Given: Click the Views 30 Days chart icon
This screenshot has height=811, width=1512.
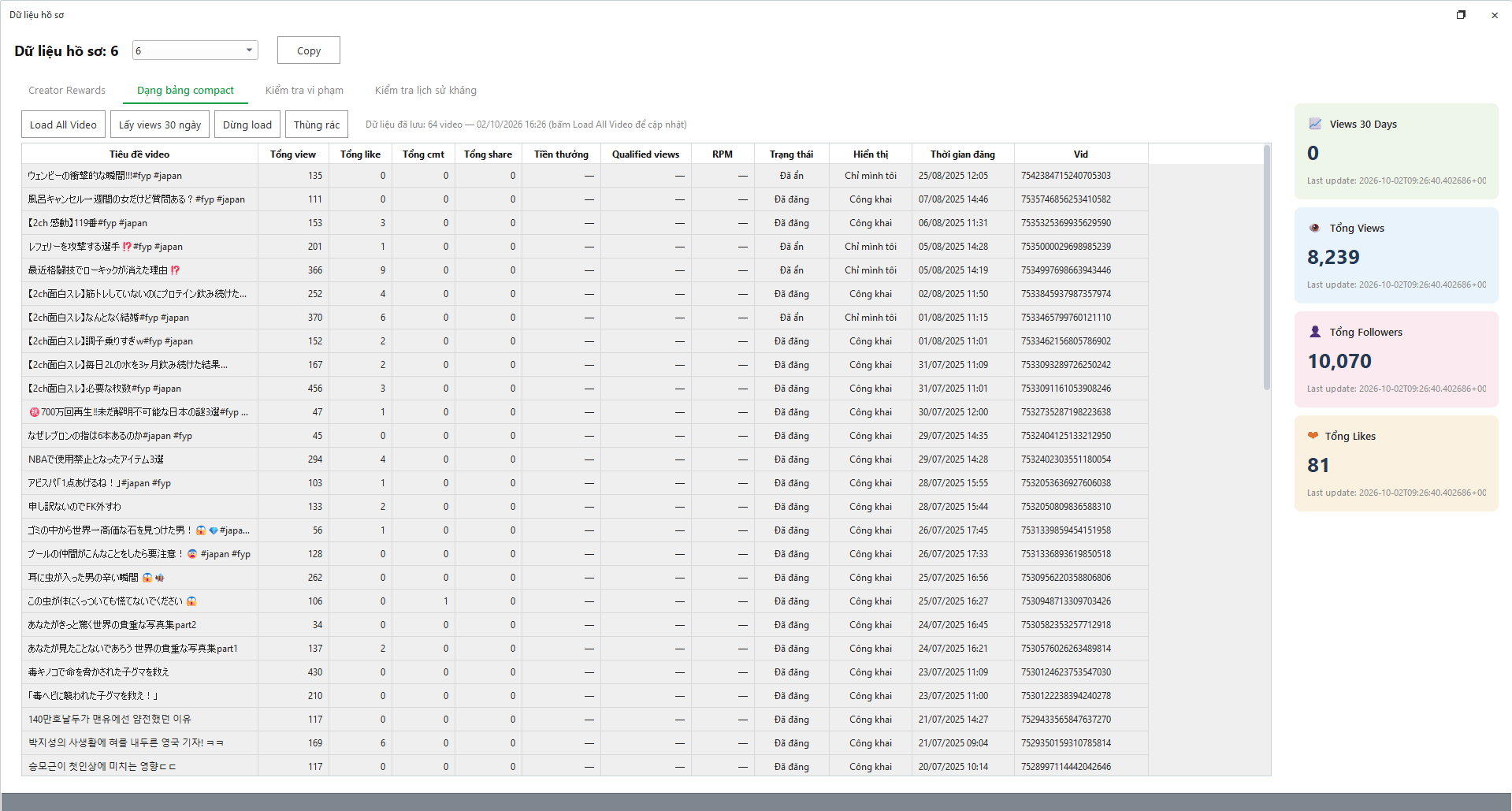Looking at the screenshot, I should click(x=1315, y=124).
